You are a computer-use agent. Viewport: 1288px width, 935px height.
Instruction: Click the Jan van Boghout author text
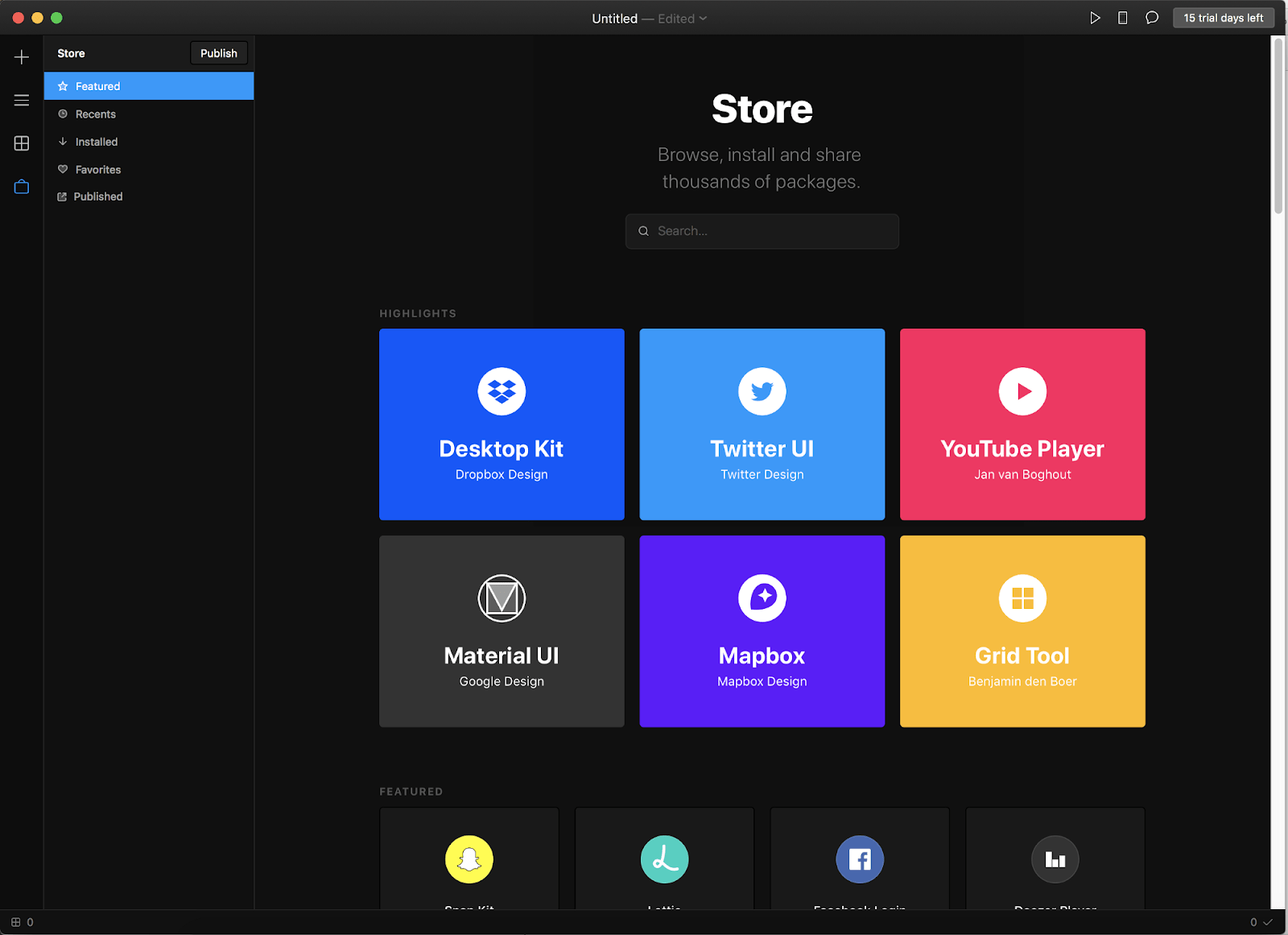coord(1022,474)
